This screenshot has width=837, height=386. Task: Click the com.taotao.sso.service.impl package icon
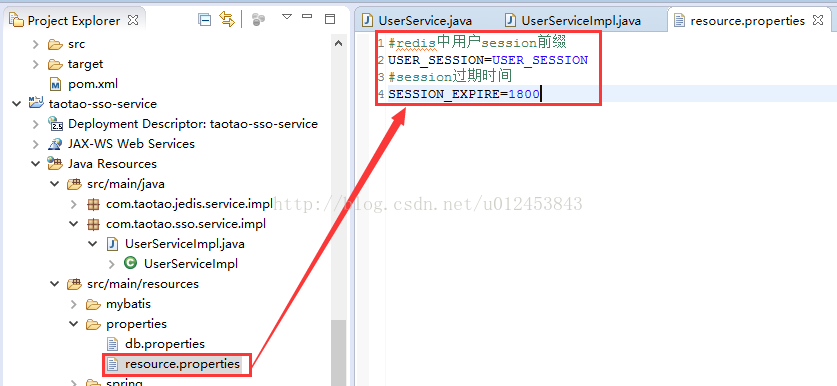pyautogui.click(x=93, y=224)
